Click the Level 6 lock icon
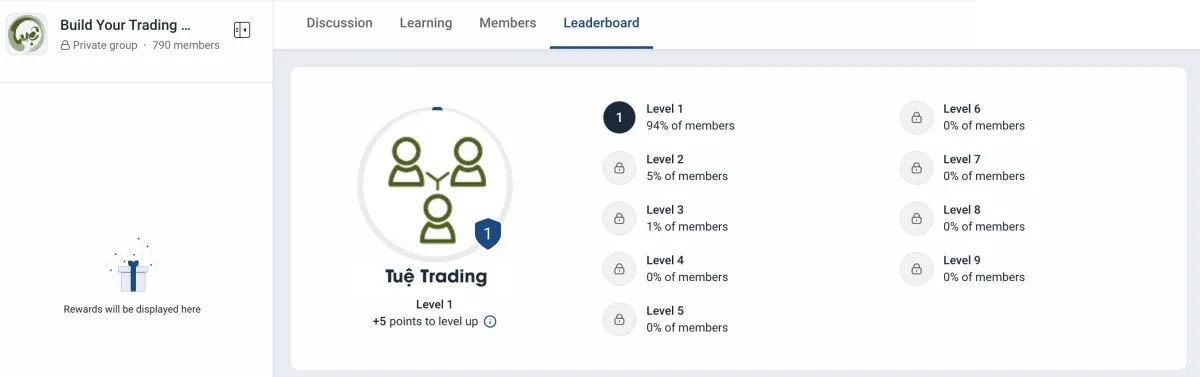This screenshot has height=377, width=1200. click(x=916, y=117)
